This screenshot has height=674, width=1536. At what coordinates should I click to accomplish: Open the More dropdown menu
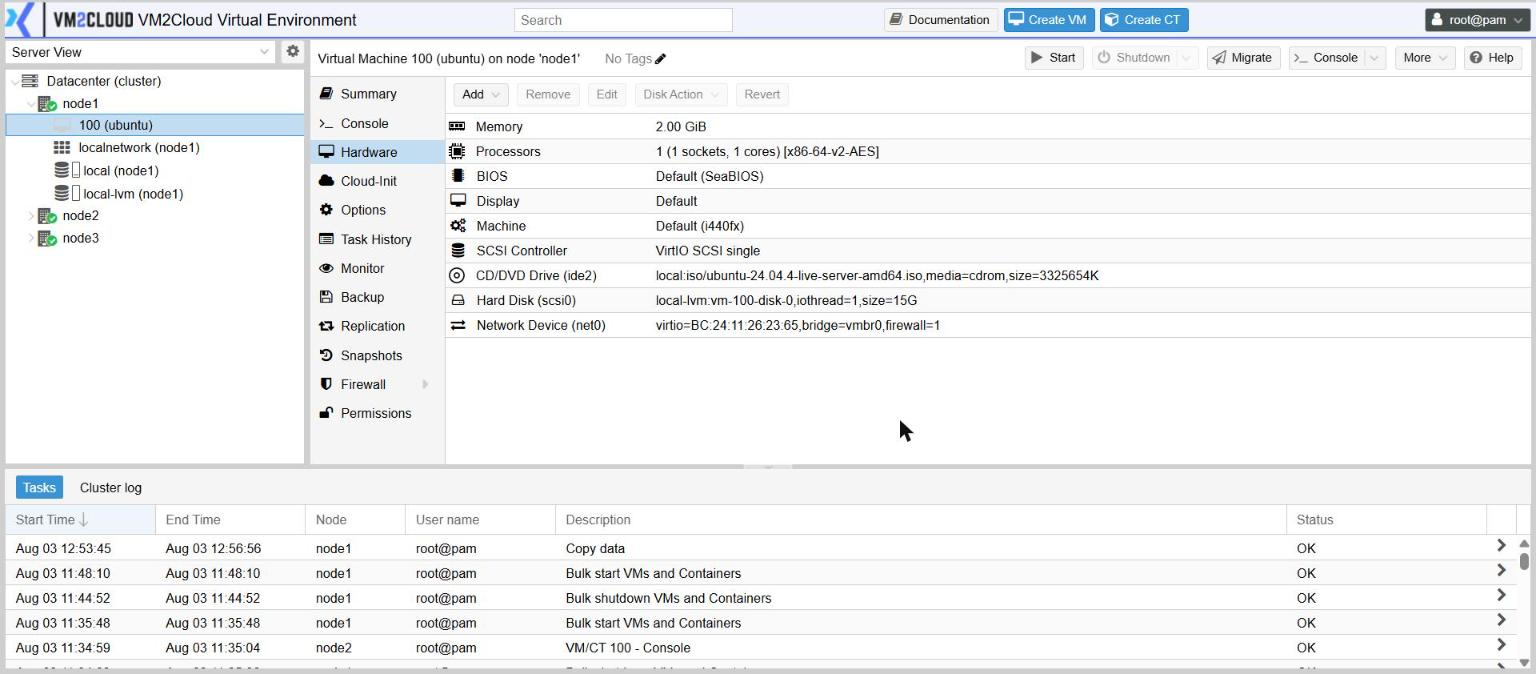(1425, 58)
